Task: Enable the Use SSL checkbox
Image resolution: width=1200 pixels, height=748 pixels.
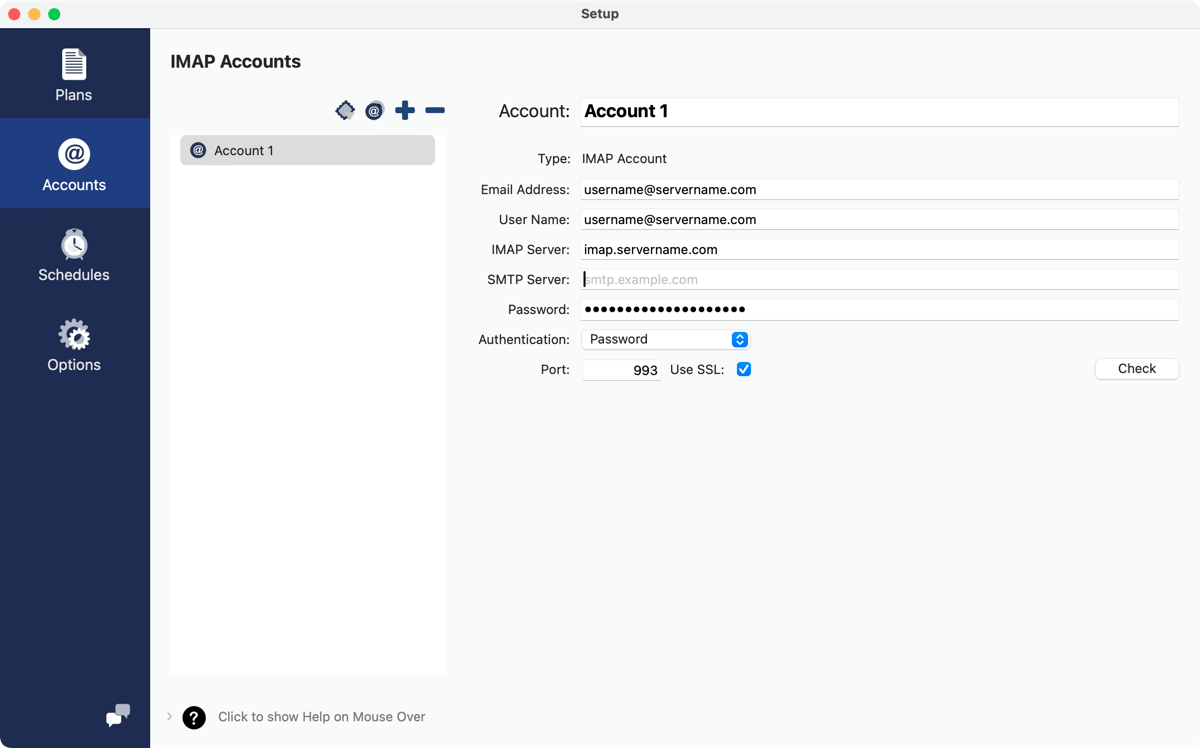Action: click(x=743, y=369)
